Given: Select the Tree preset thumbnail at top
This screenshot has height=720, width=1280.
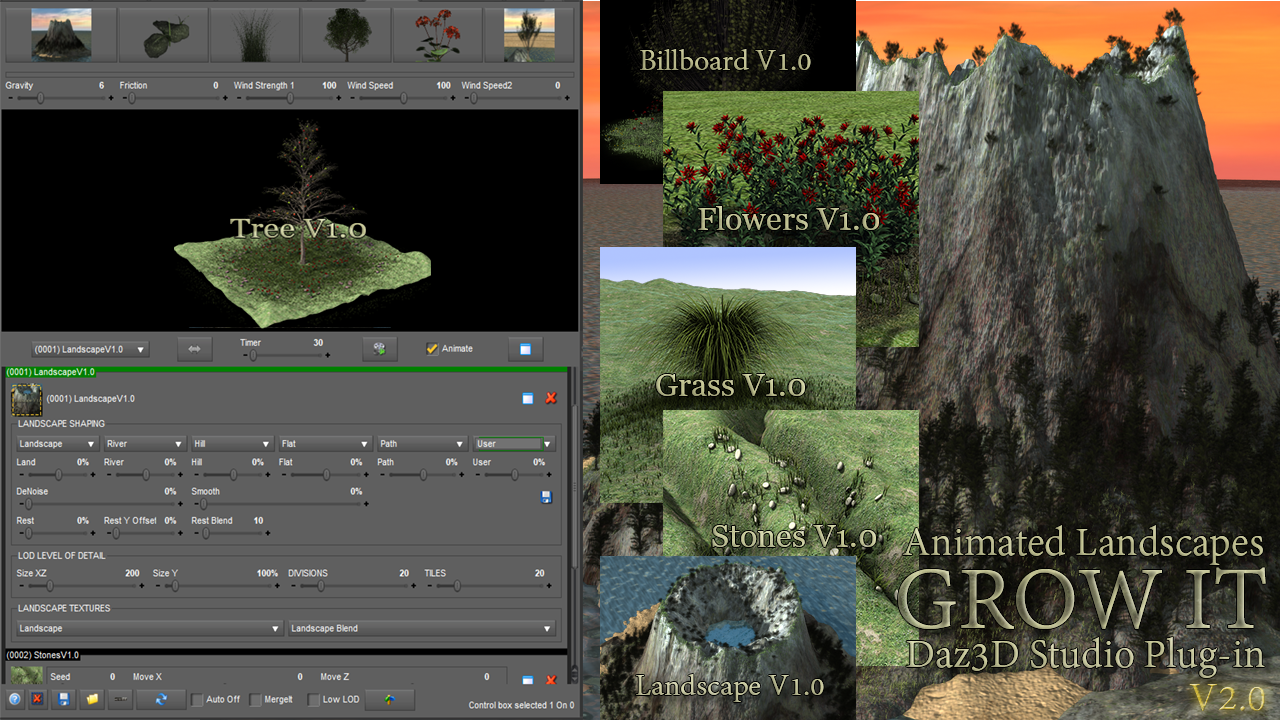Looking at the screenshot, I should click(x=349, y=35).
